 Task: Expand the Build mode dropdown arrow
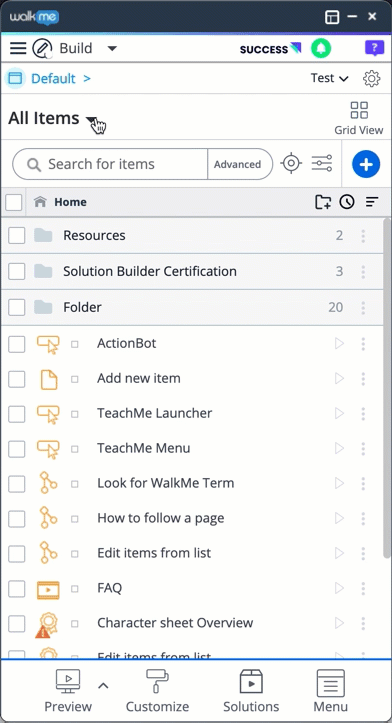coord(112,48)
